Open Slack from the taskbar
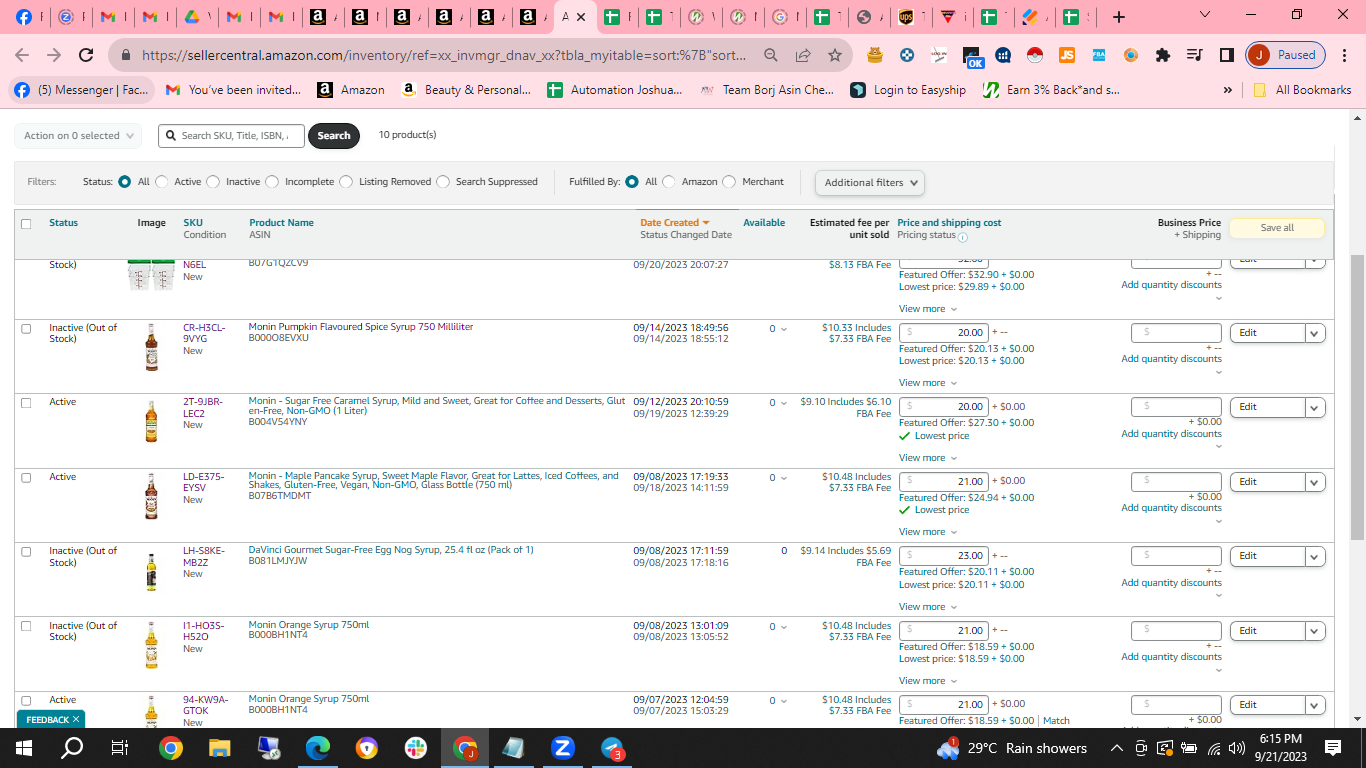 click(x=416, y=748)
